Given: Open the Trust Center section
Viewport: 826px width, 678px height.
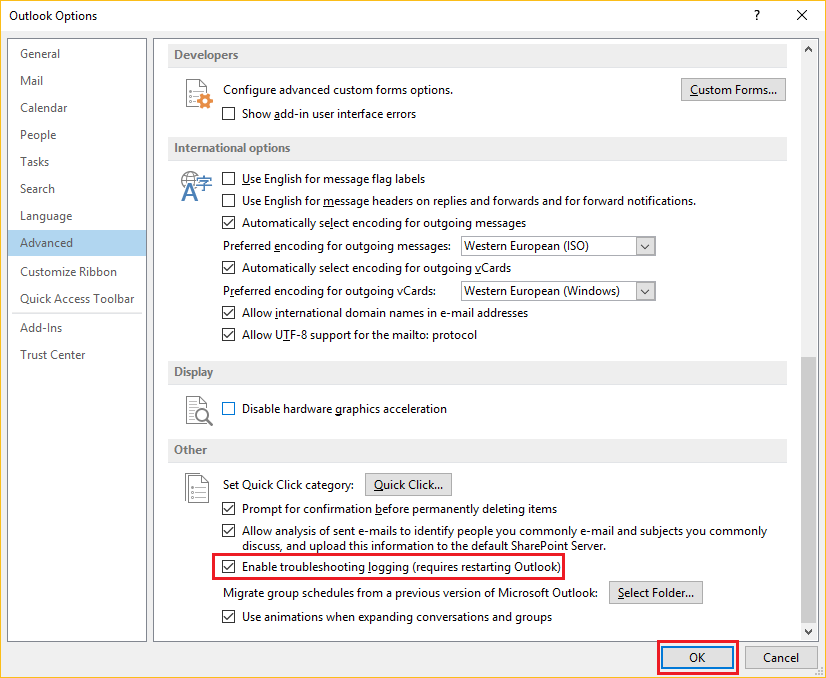Looking at the screenshot, I should [x=52, y=354].
